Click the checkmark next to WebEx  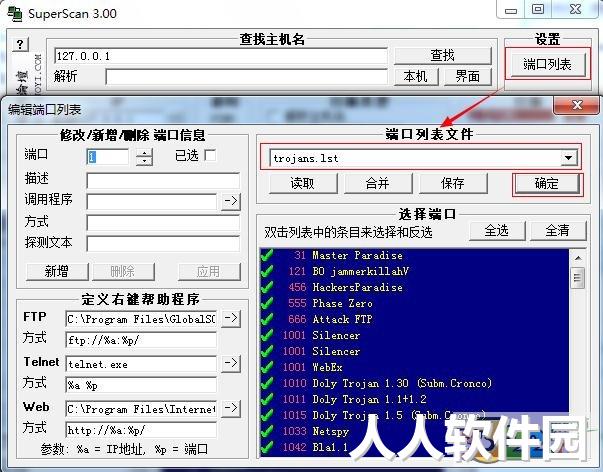tap(267, 367)
